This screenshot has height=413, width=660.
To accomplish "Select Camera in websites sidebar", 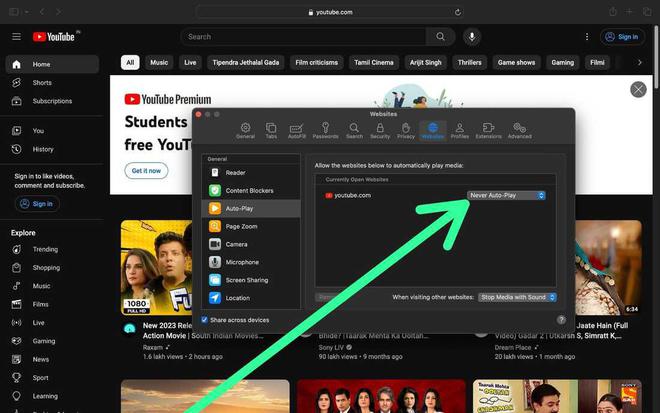I will (x=251, y=244).
